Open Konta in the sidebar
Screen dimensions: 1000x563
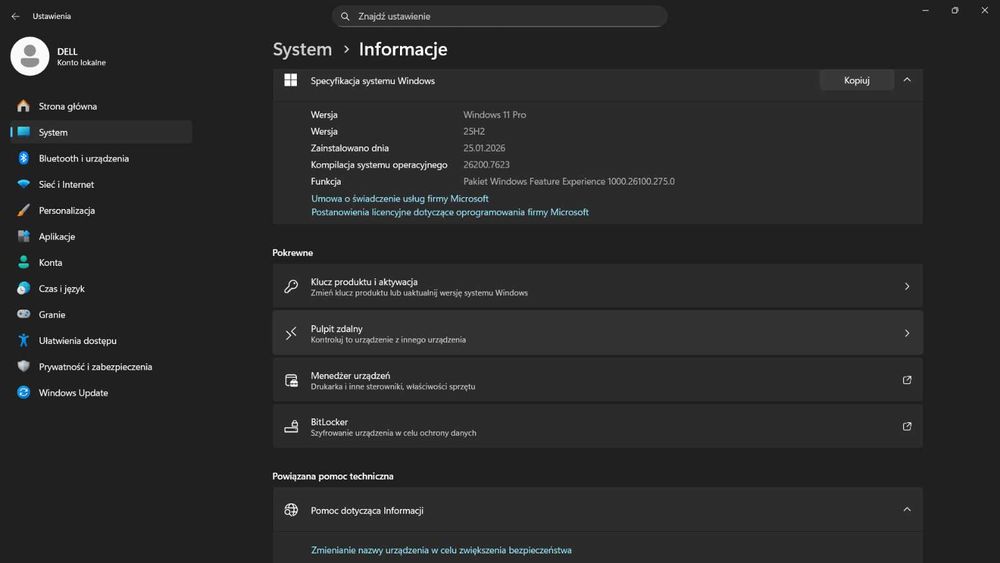click(x=101, y=262)
